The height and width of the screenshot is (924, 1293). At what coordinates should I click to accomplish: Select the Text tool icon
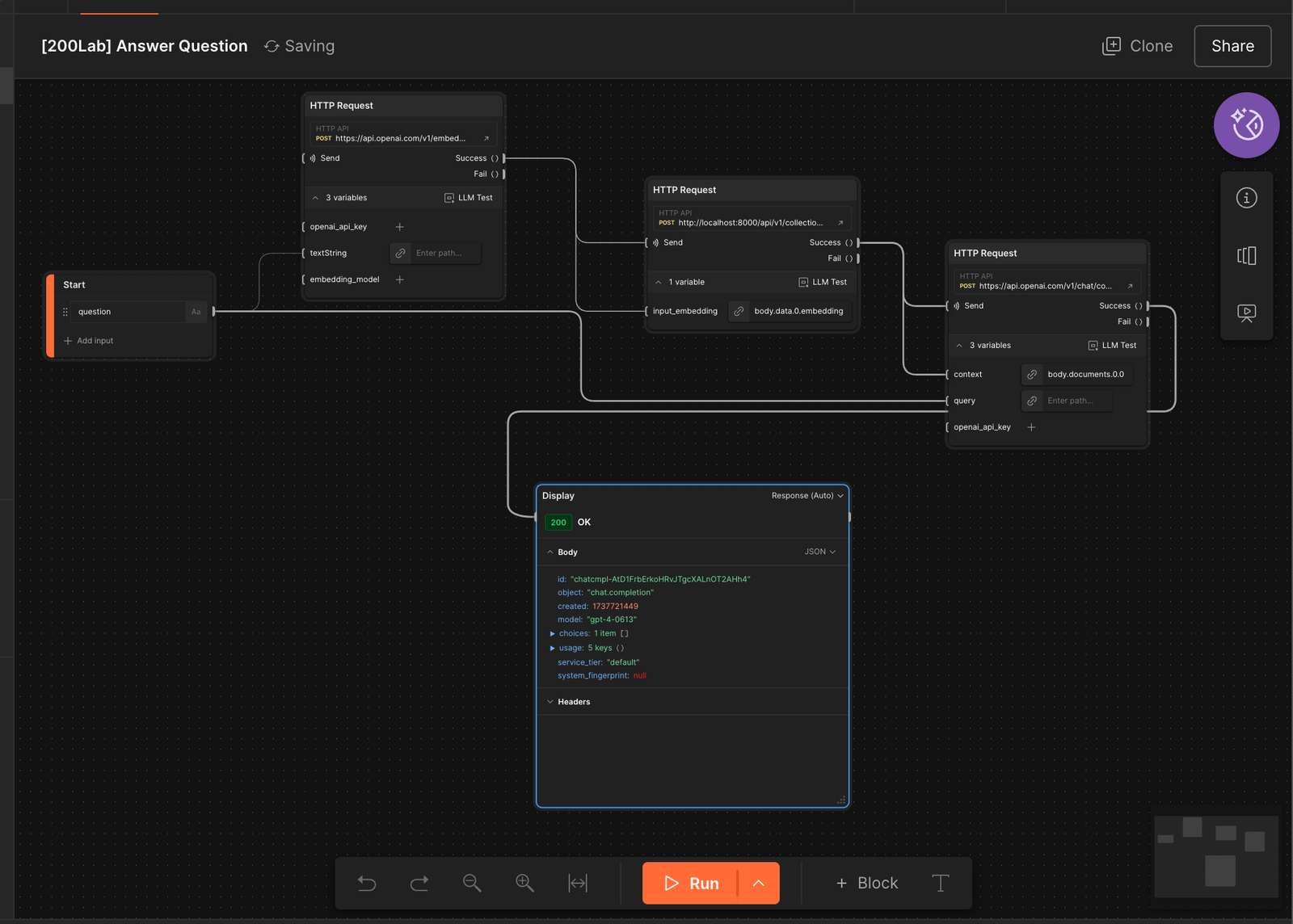pos(941,883)
